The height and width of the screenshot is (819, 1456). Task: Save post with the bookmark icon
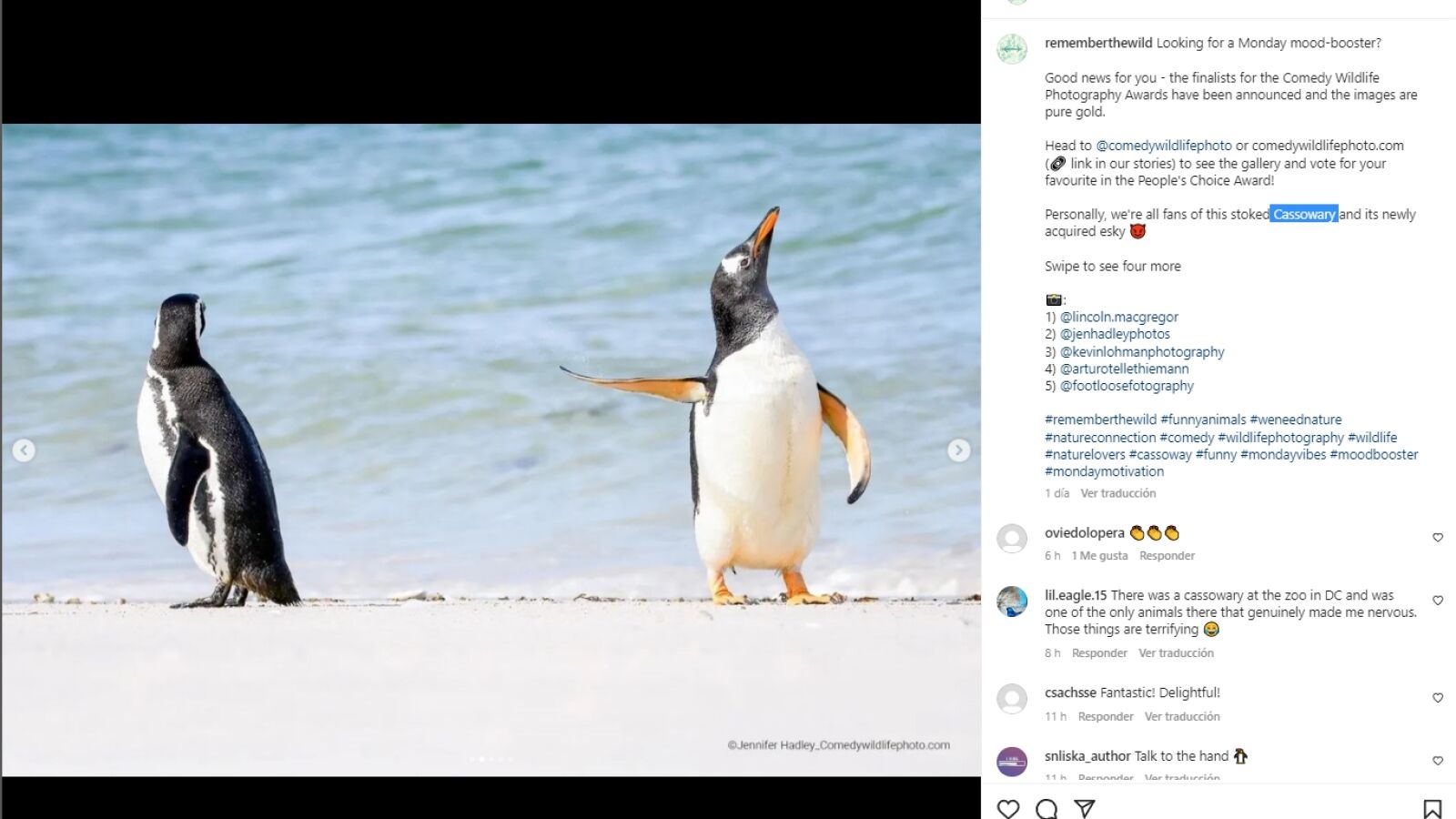tap(1431, 808)
